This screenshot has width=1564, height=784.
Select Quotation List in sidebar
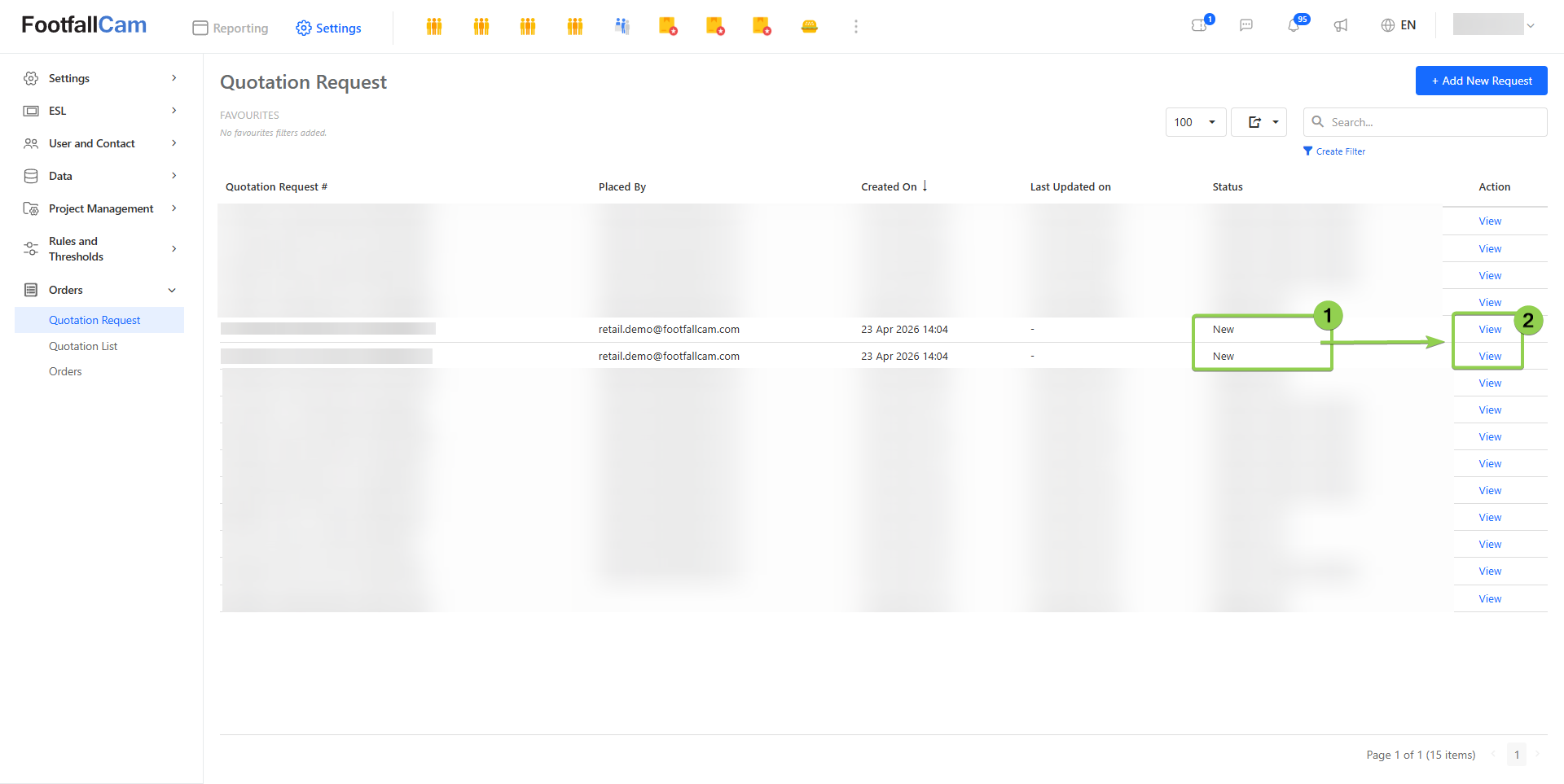[83, 346]
